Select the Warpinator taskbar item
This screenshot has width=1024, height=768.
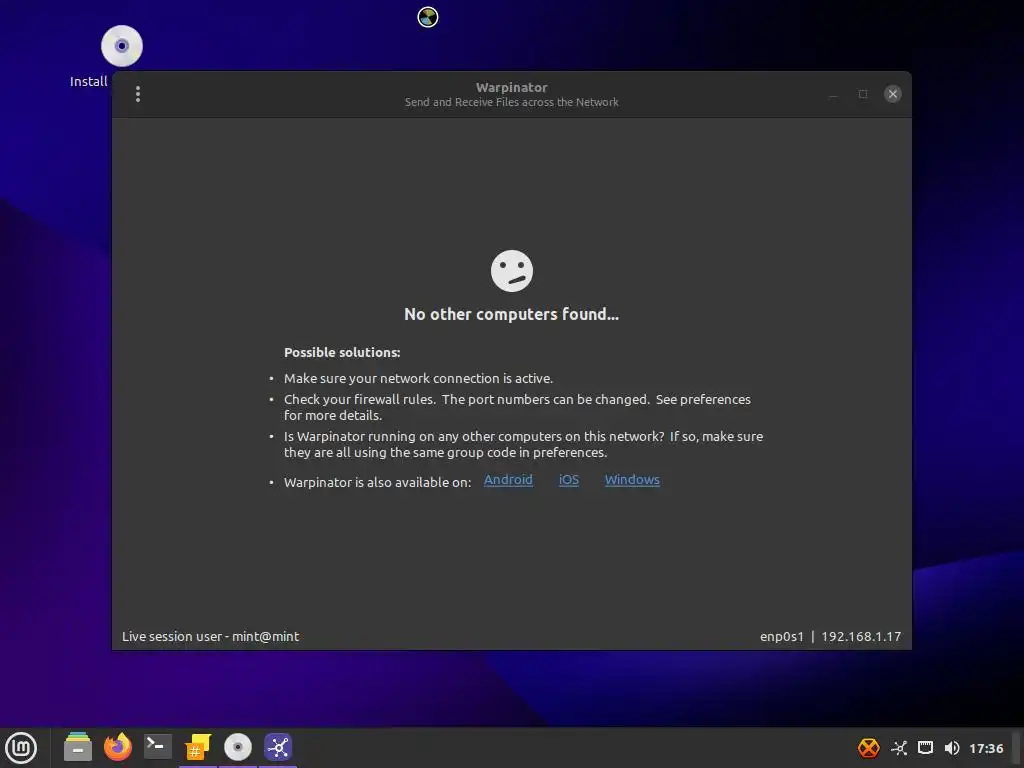click(x=278, y=747)
